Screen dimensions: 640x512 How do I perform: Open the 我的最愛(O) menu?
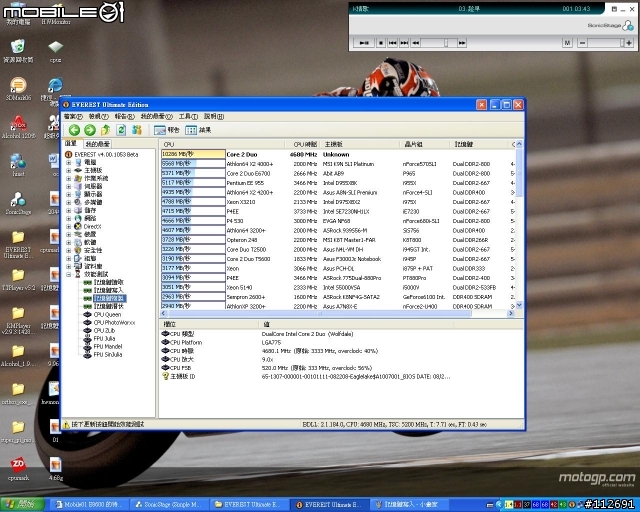(x=156, y=116)
